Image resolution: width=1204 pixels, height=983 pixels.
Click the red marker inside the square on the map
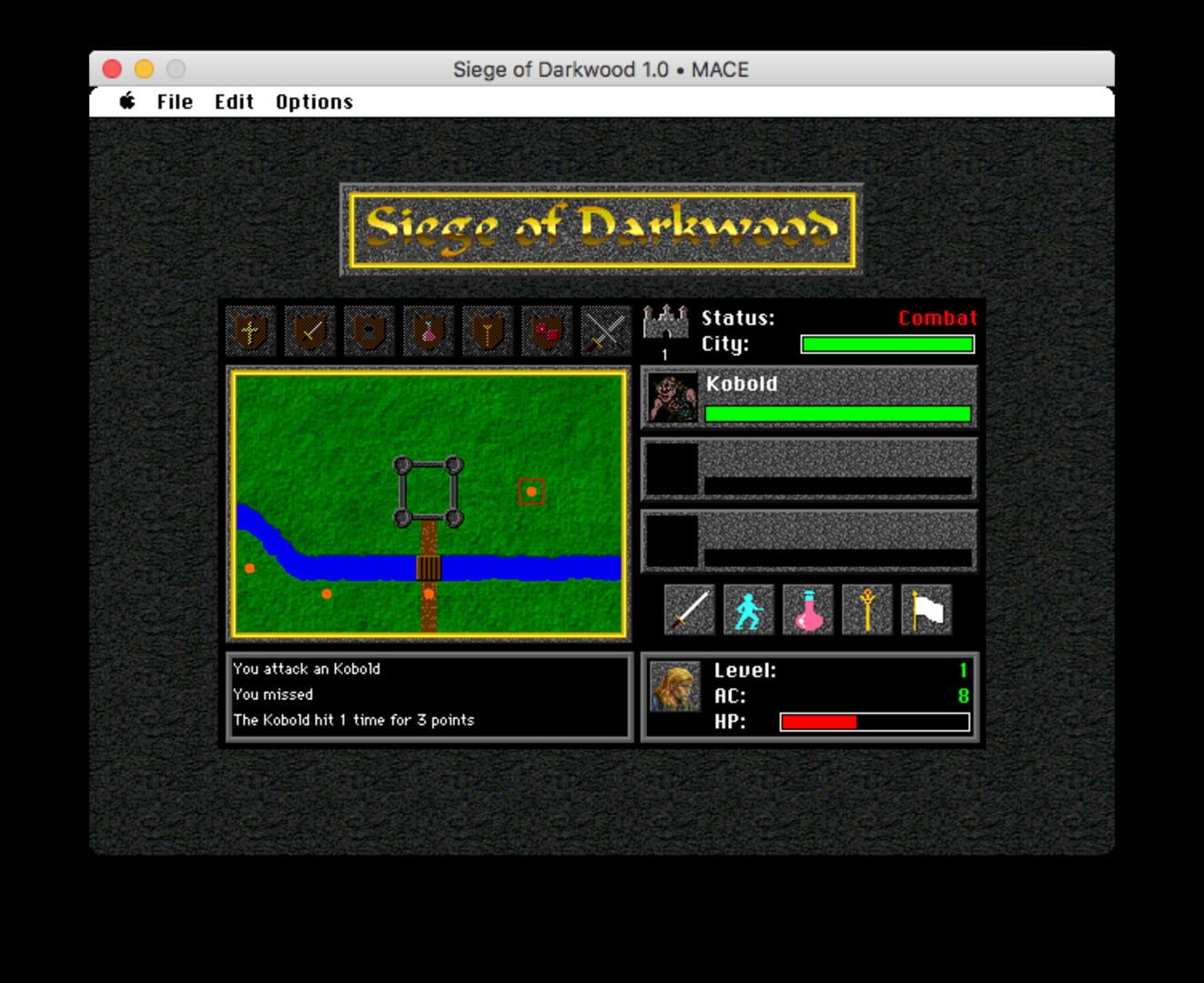point(532,491)
